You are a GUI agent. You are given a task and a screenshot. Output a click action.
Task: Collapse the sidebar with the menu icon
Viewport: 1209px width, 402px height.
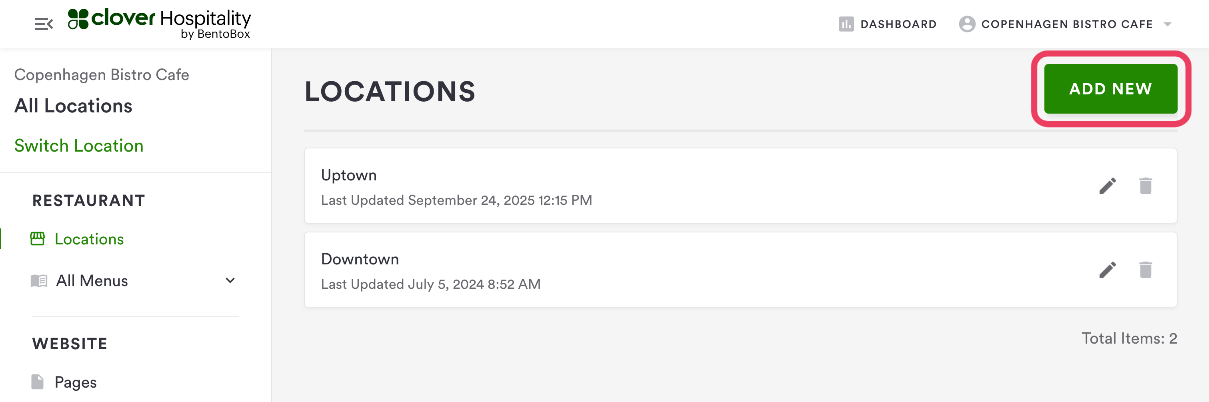[43, 24]
